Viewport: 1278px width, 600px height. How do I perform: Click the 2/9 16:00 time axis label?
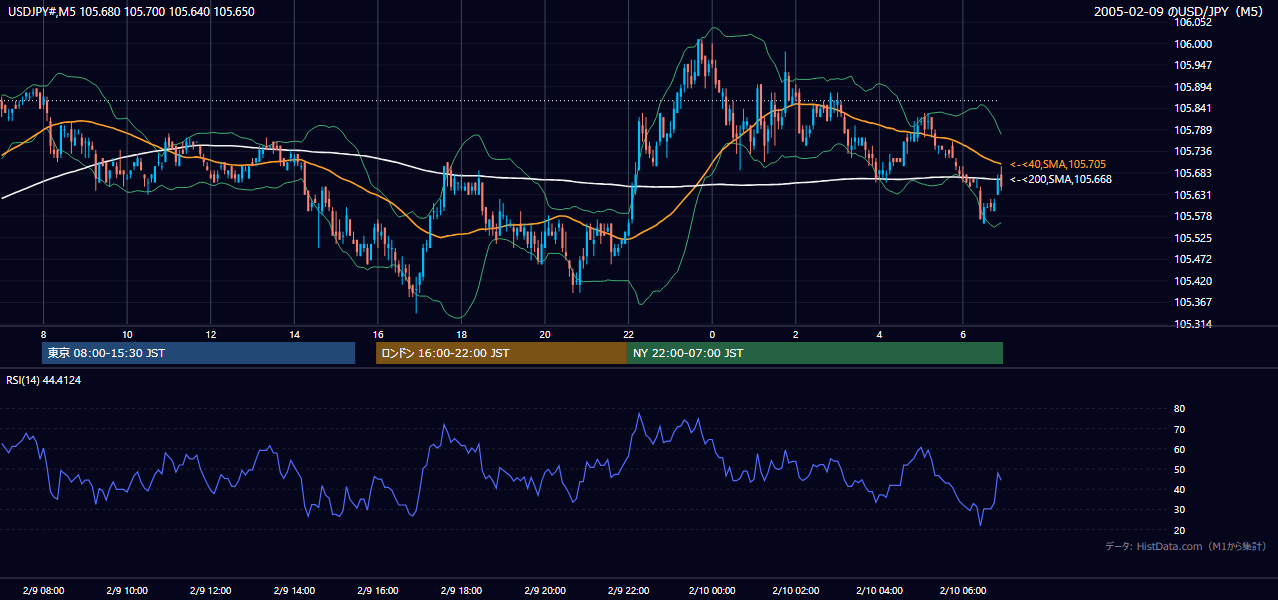[378, 591]
